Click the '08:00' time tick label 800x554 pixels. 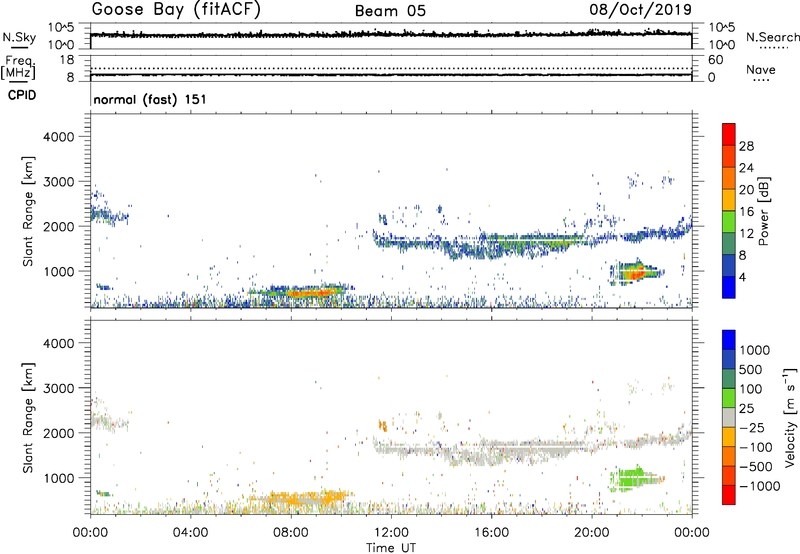[291, 533]
